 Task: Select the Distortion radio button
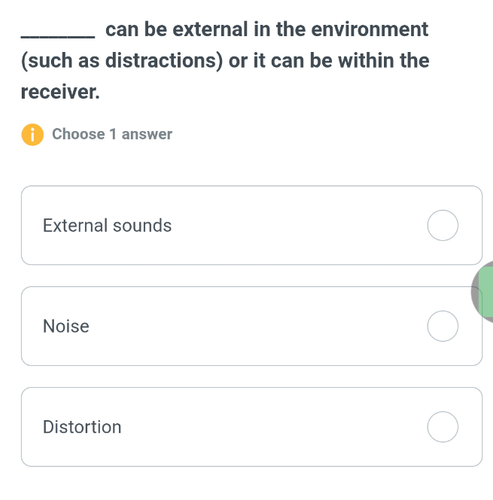[443, 427]
